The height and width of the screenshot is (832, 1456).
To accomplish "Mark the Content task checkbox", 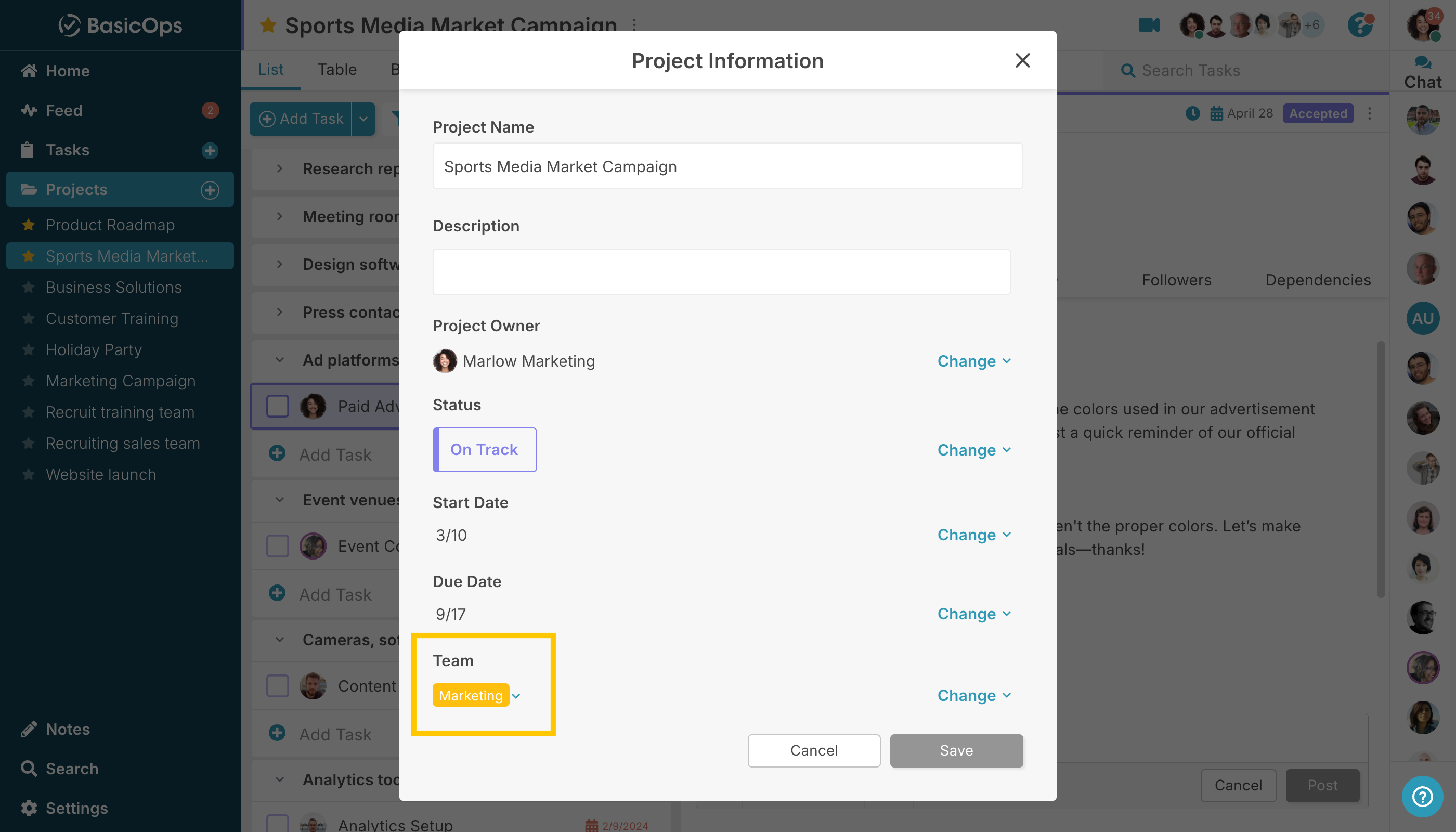I will tap(278, 686).
